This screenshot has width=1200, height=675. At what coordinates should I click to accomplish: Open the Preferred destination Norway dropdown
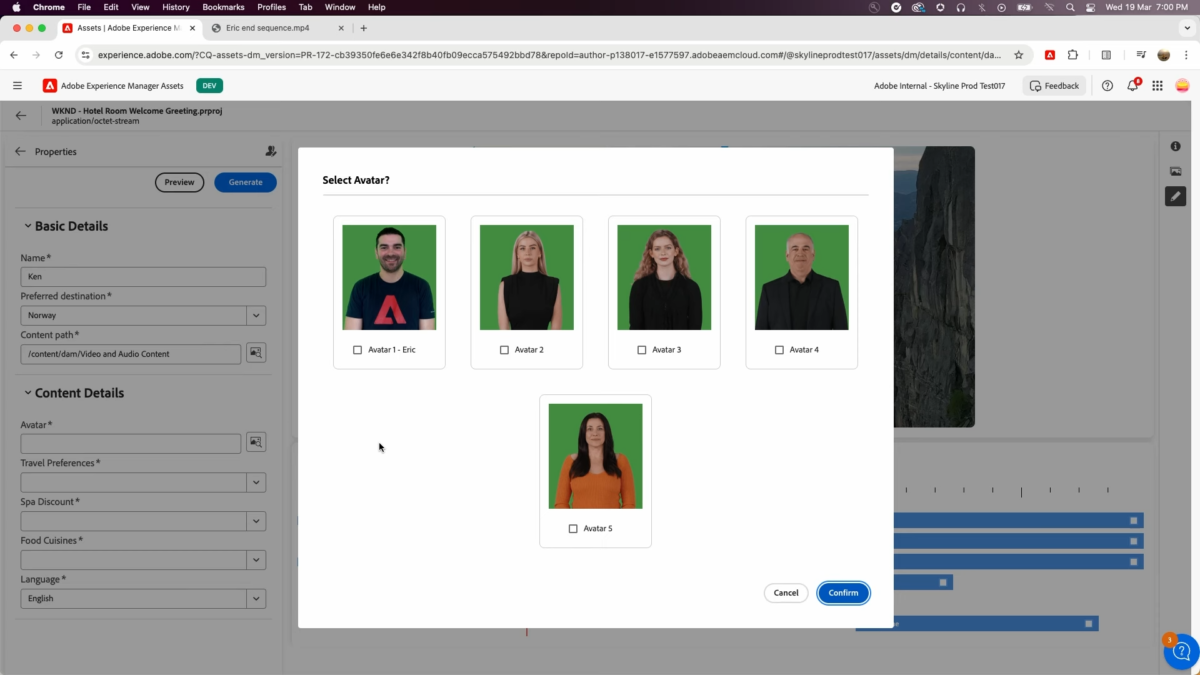256,315
